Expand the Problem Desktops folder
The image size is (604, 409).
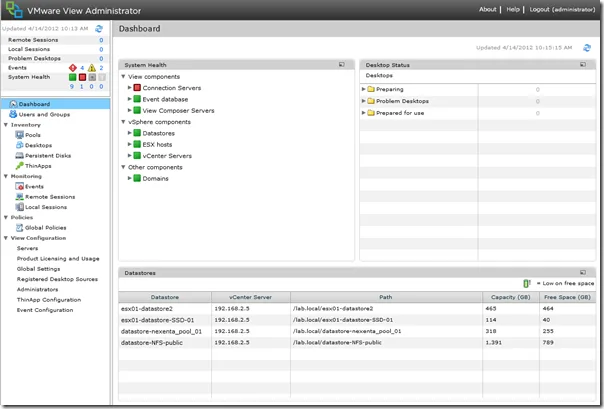363,101
